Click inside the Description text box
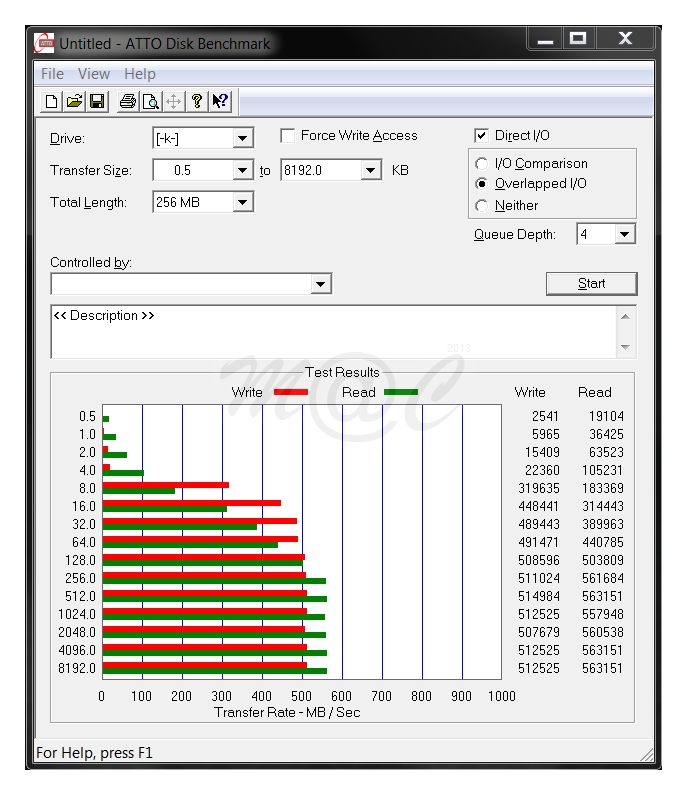Image resolution: width=687 pixels, height=795 pixels. [x=334, y=332]
